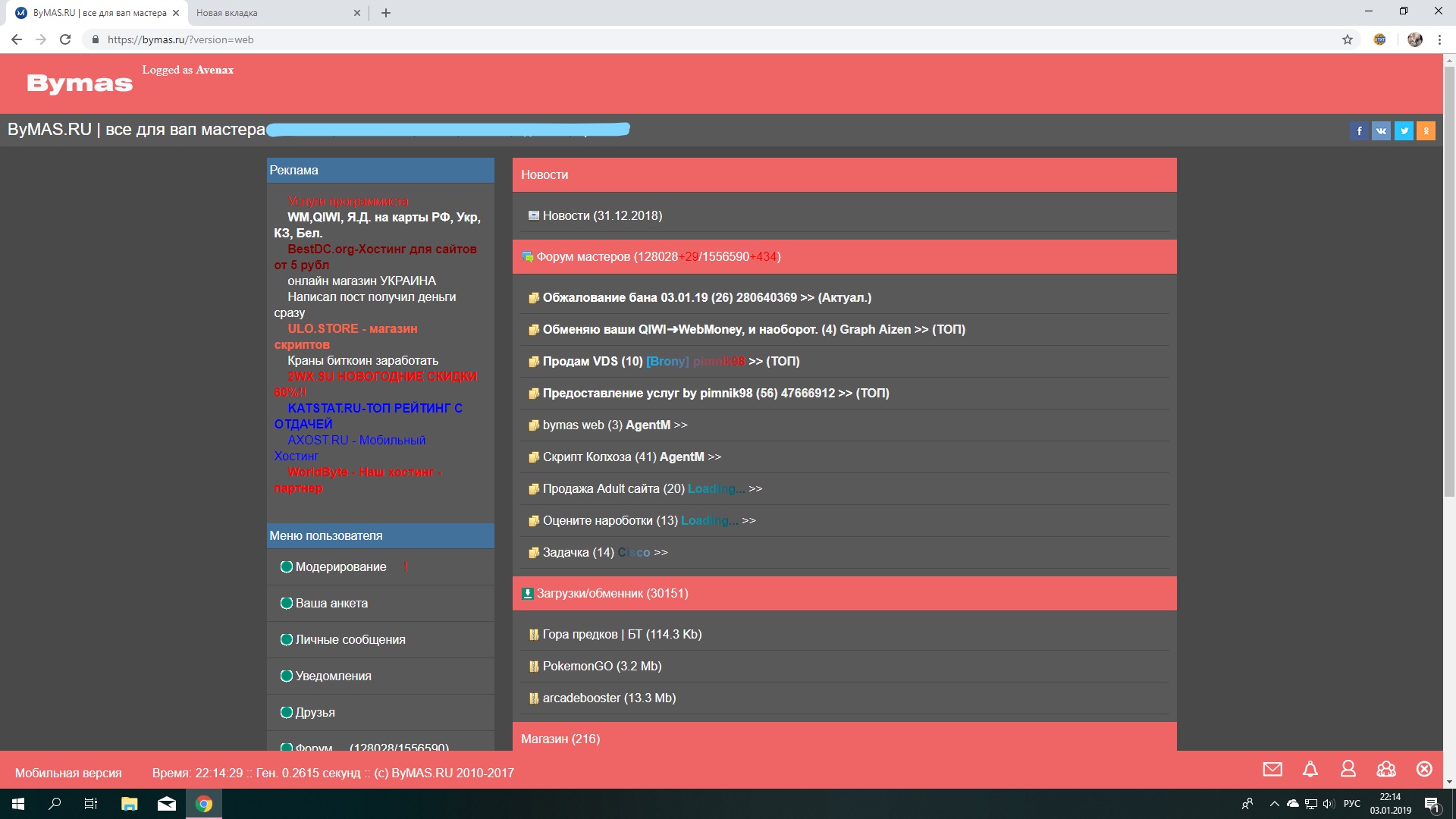Open mail envelope icon in footer

1272,770
